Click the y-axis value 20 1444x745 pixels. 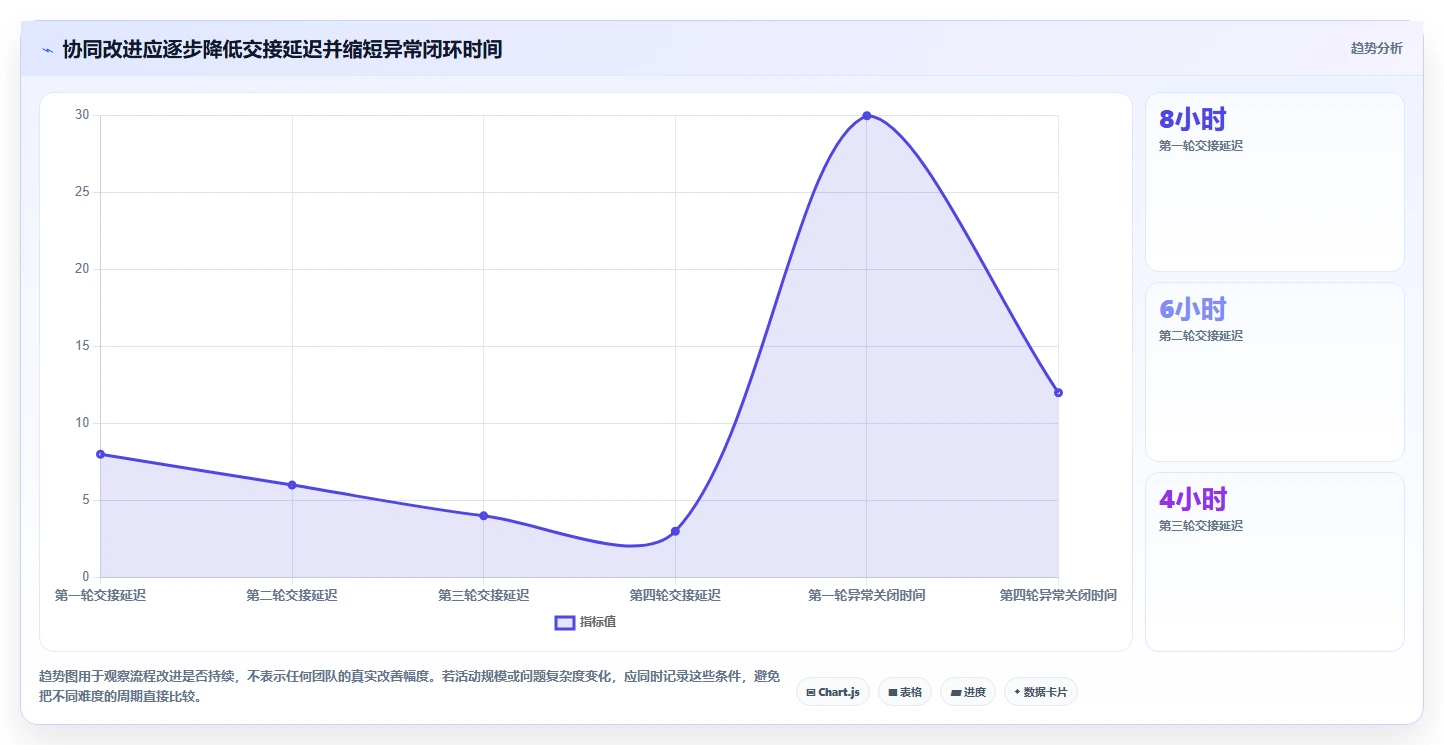[82, 269]
